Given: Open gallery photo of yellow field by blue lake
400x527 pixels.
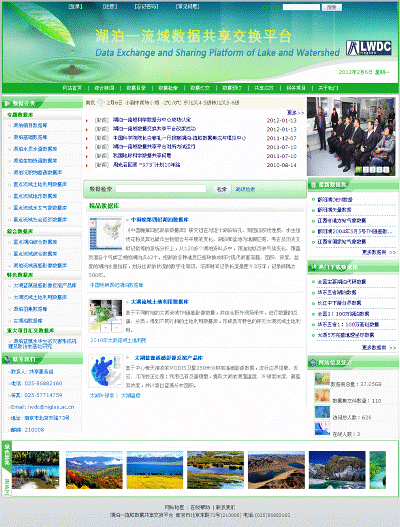Looking at the screenshot, I should [155, 470].
